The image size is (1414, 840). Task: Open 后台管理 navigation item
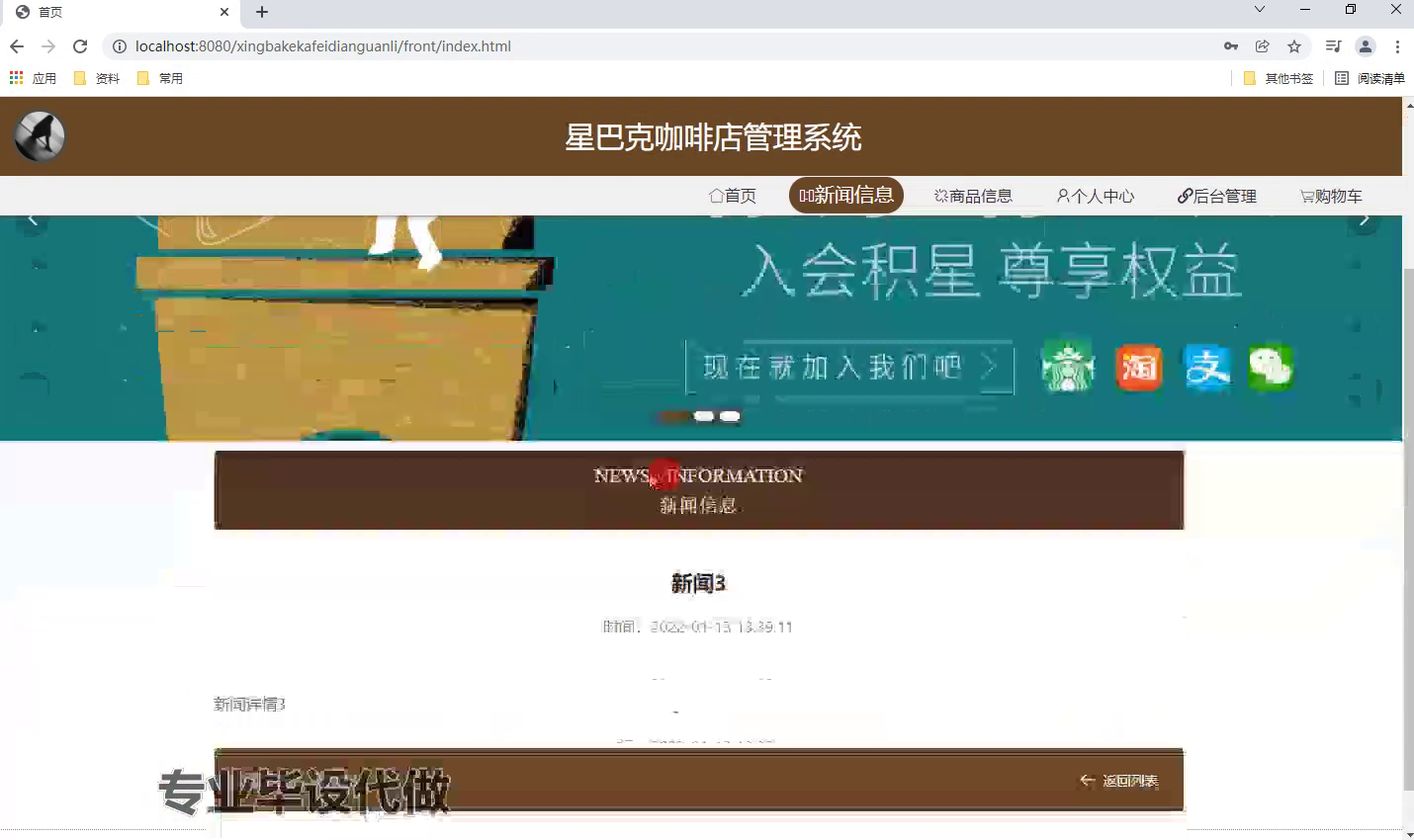(1217, 196)
